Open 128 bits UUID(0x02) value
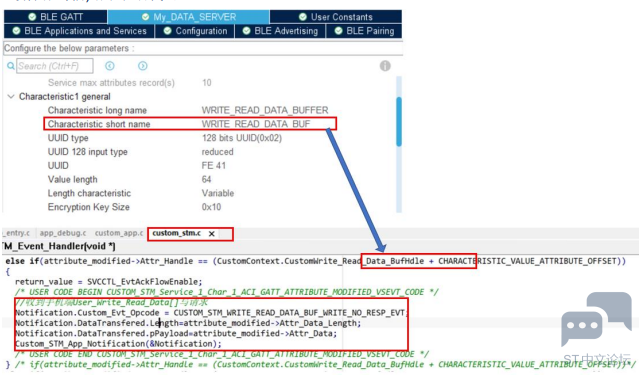The width and height of the screenshot is (640, 375). coord(242,138)
